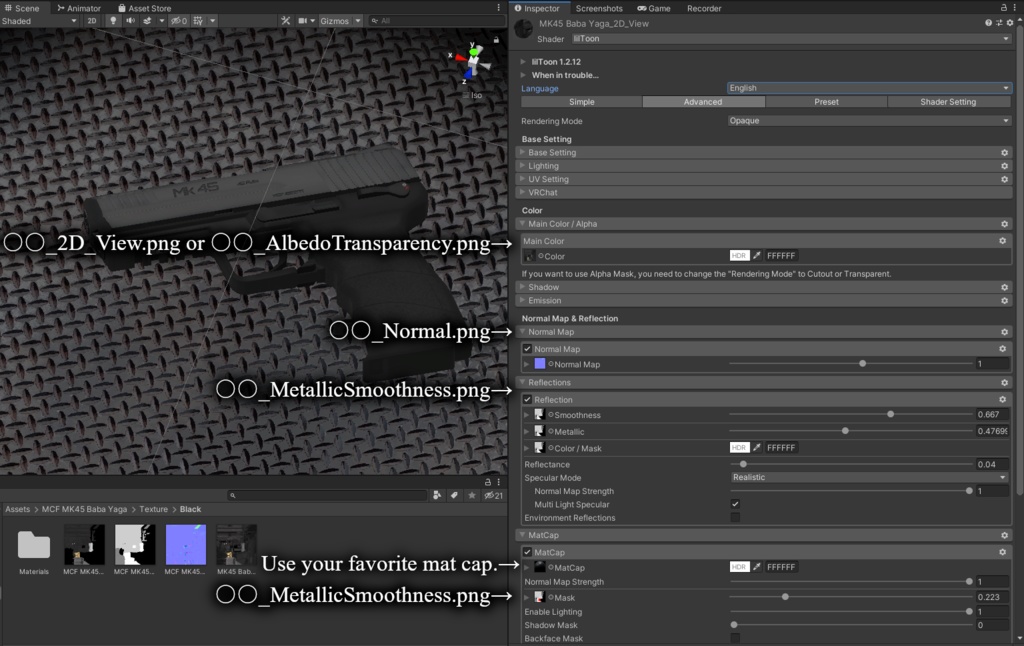Image resolution: width=1024 pixels, height=646 pixels.
Task: Expand the VRChat section
Action: (764, 193)
